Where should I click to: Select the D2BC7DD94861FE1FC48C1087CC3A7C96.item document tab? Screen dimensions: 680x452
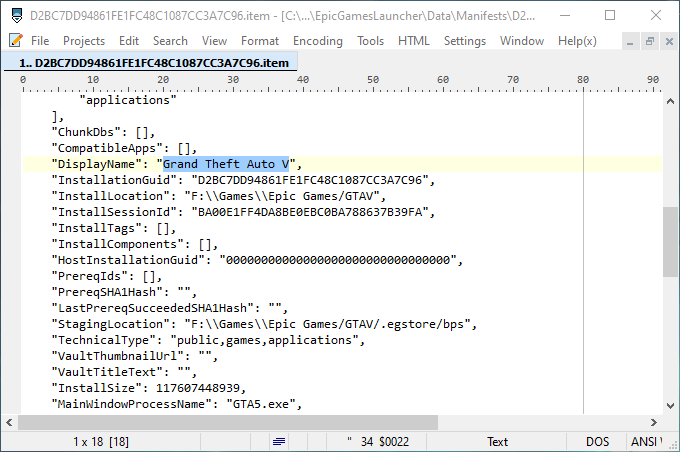point(150,63)
